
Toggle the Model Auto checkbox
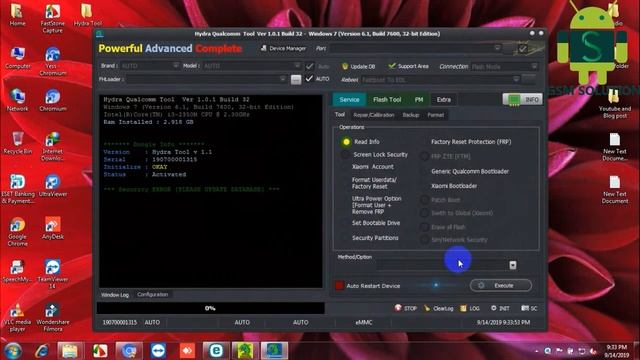coord(310,66)
